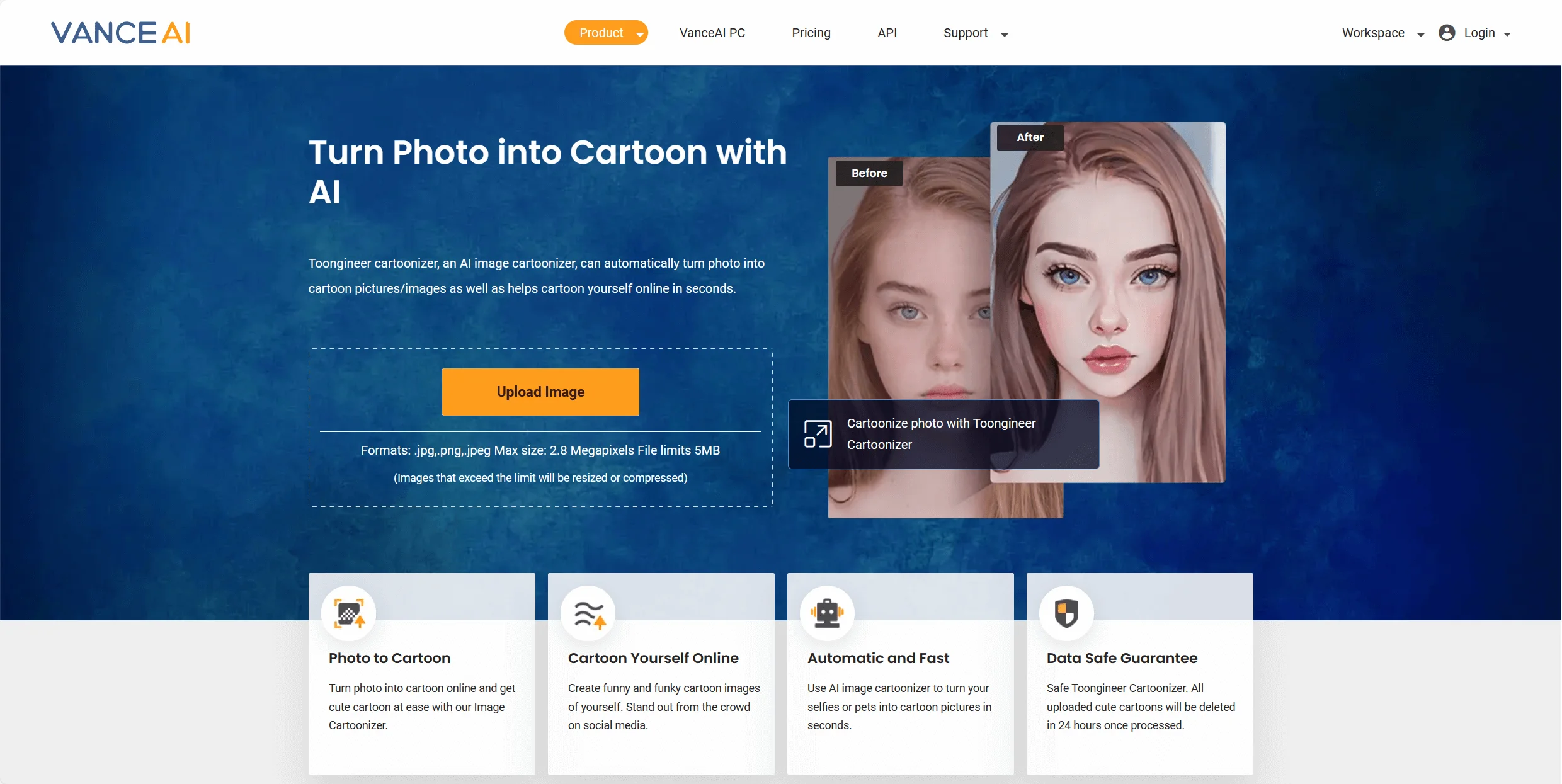The height and width of the screenshot is (784, 1562).
Task: Click the VanceAI logo
Action: pos(120,33)
